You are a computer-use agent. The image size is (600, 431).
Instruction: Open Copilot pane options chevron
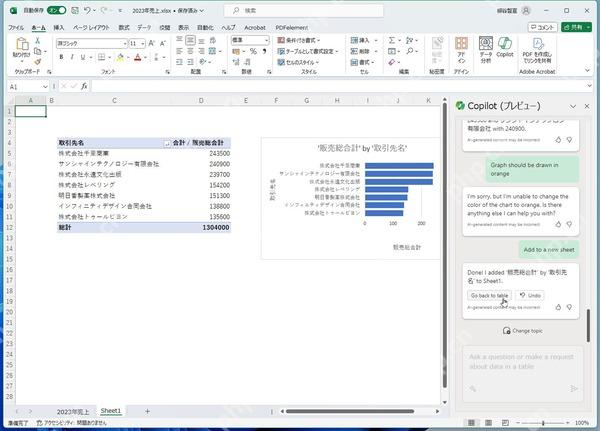(573, 106)
